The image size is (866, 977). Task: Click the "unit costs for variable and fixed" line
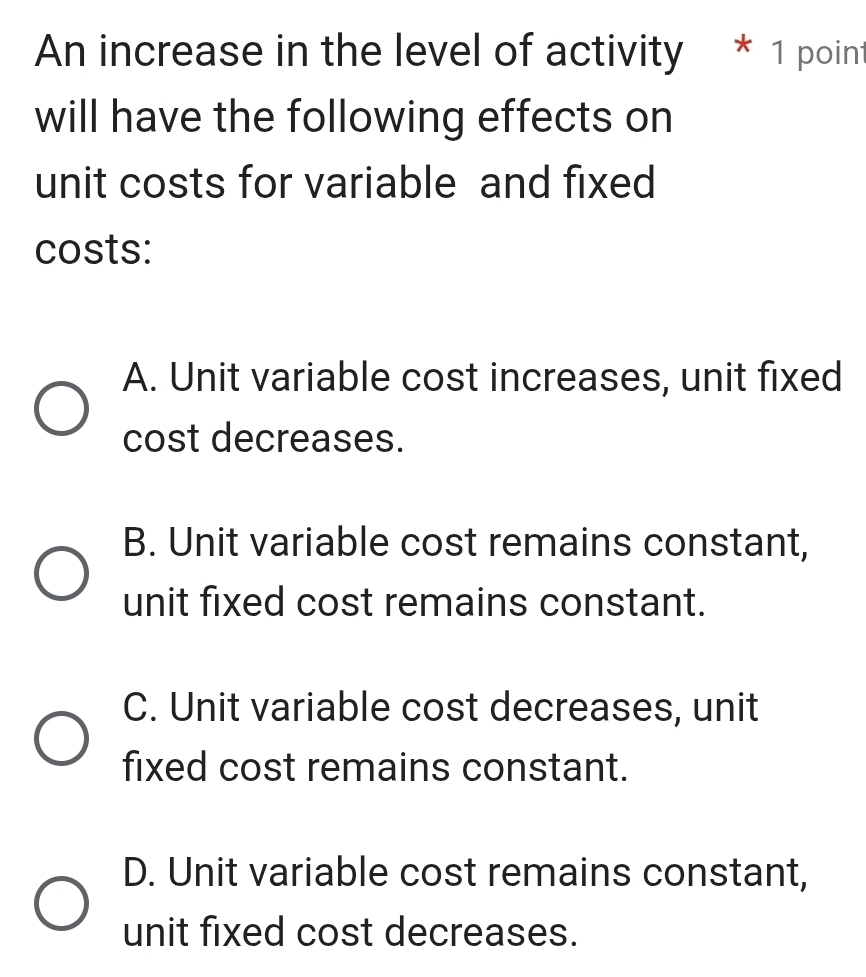[x=345, y=183]
